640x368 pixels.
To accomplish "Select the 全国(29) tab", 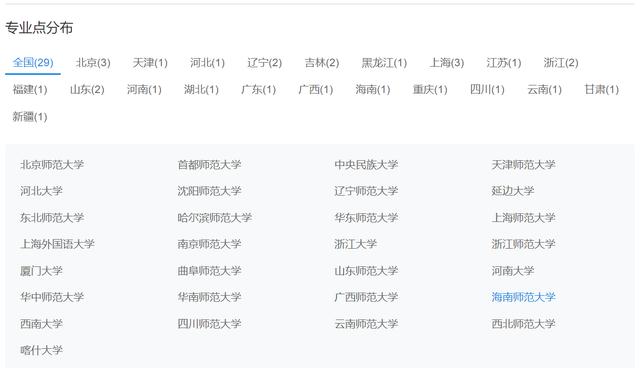I will (33, 62).
